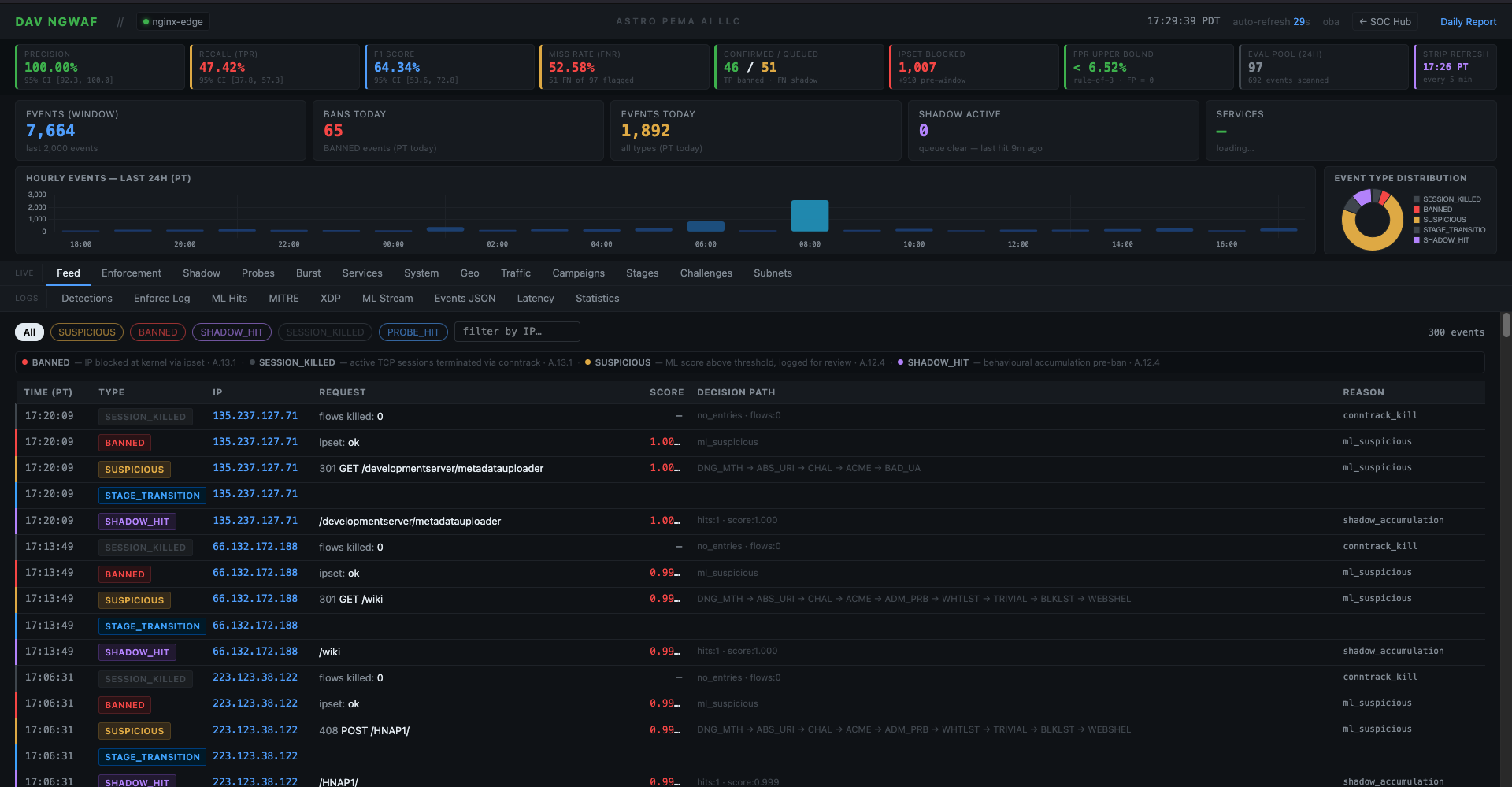Open the Detections log tab
The width and height of the screenshot is (1512, 787).
(87, 299)
